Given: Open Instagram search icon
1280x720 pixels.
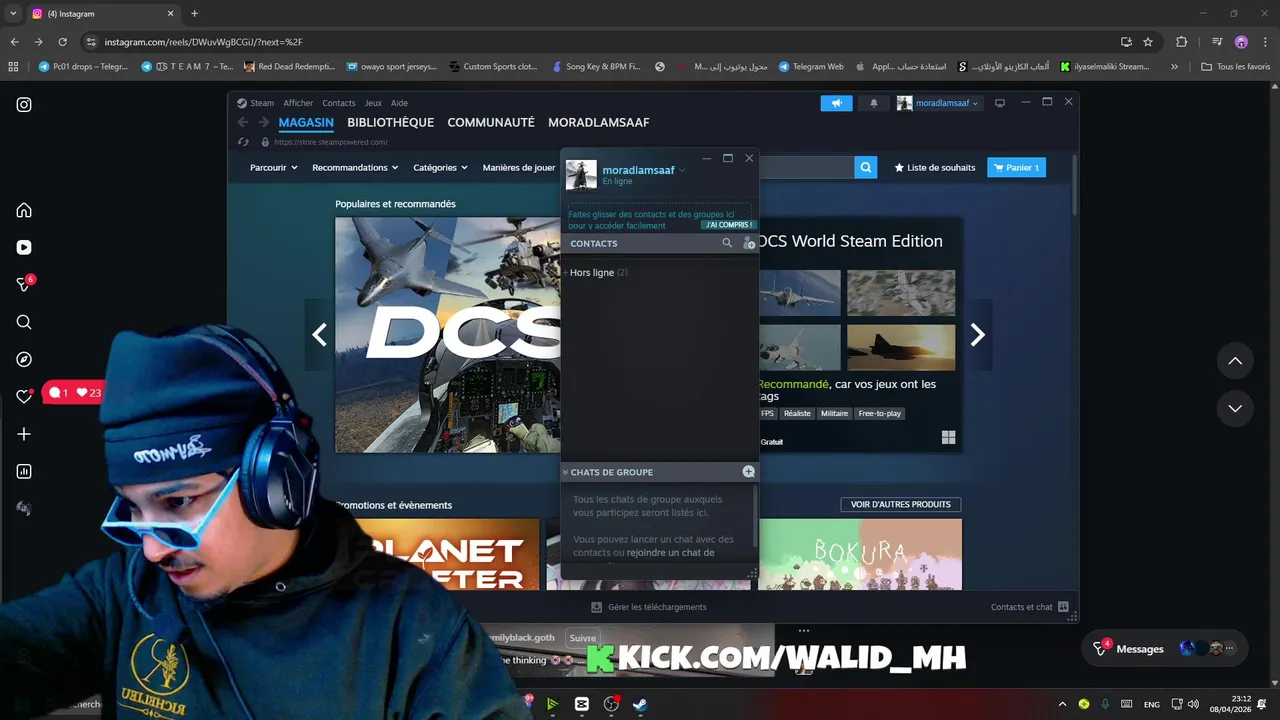Looking at the screenshot, I should [x=24, y=322].
